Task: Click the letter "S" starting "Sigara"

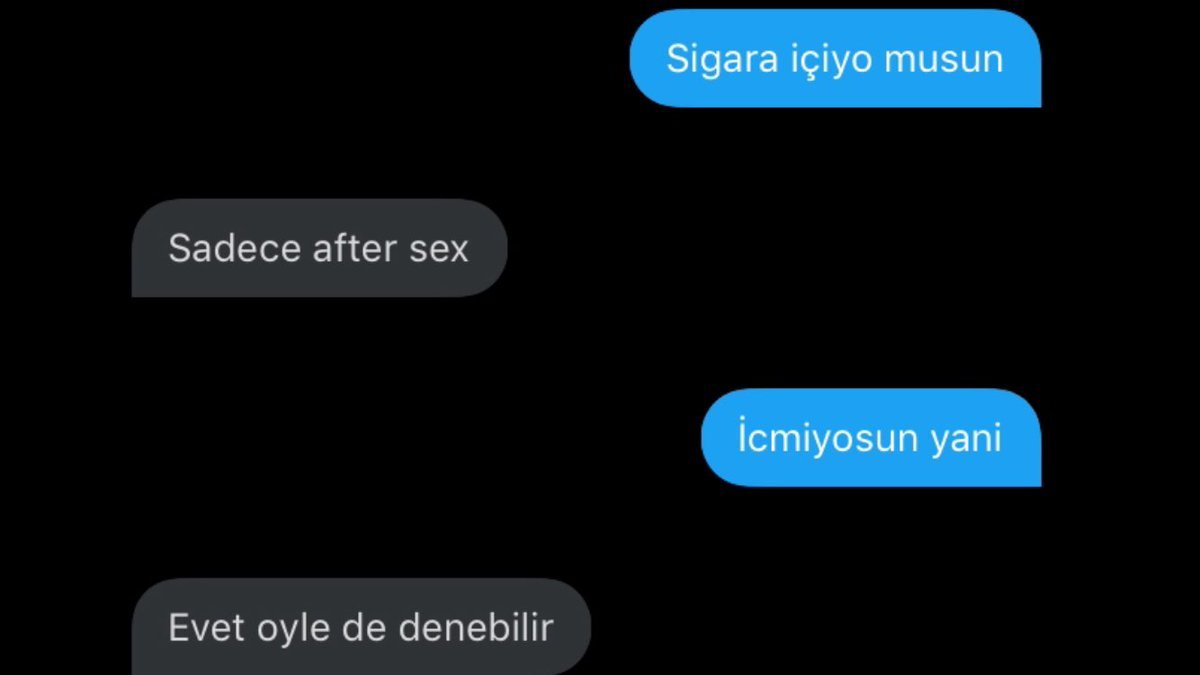Action: point(678,59)
